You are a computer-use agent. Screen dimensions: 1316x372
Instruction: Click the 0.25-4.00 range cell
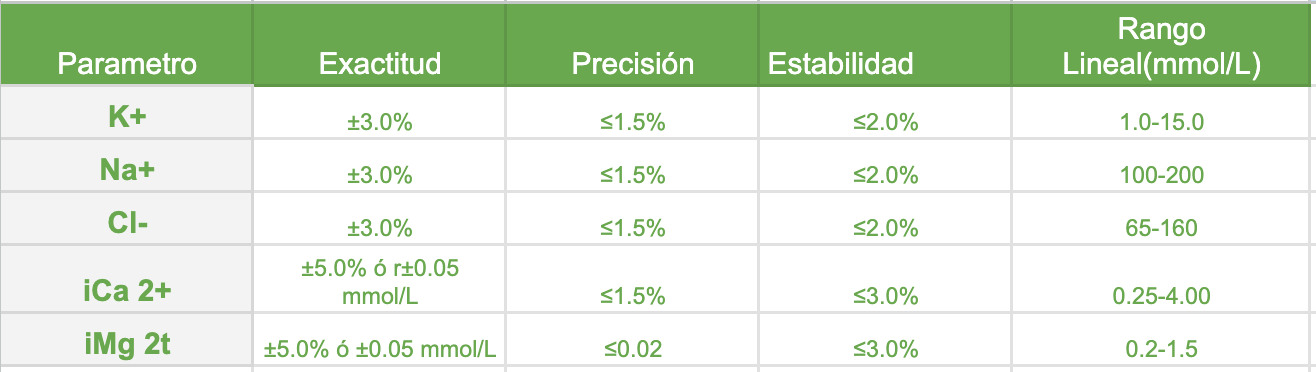1163,279
